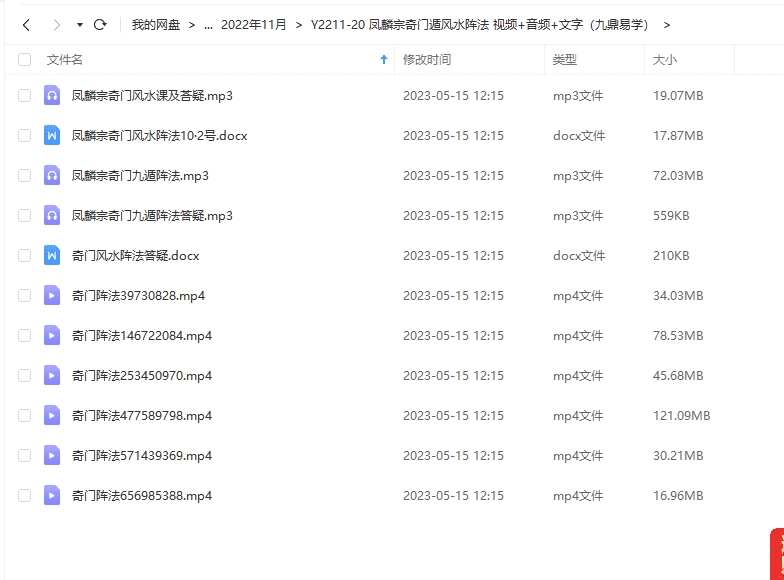Click the Word icon of 奇门风水阵法答疑.docx
Screen dimensions: 784x580
(x=52, y=256)
